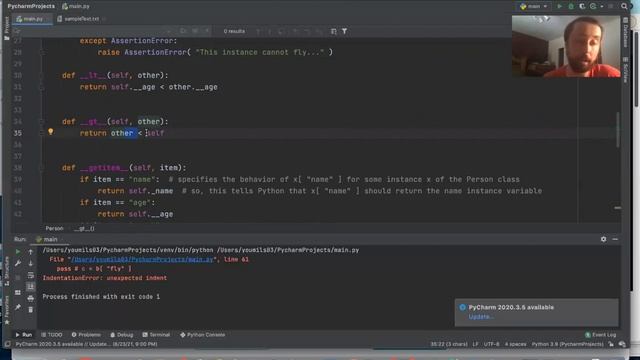The width and height of the screenshot is (640, 360).
Task: Click the webcam video overlay thumbnail
Action: [x=566, y=47]
